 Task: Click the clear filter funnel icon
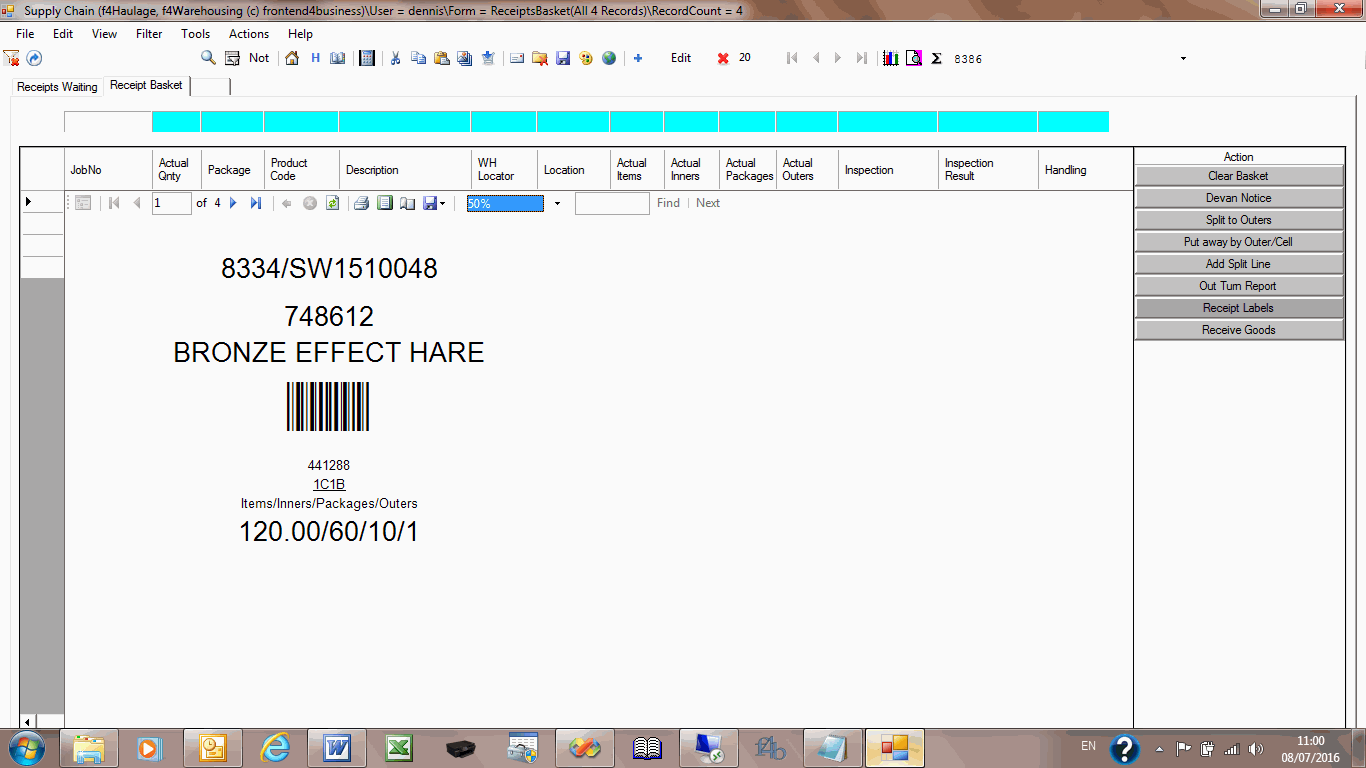12,59
